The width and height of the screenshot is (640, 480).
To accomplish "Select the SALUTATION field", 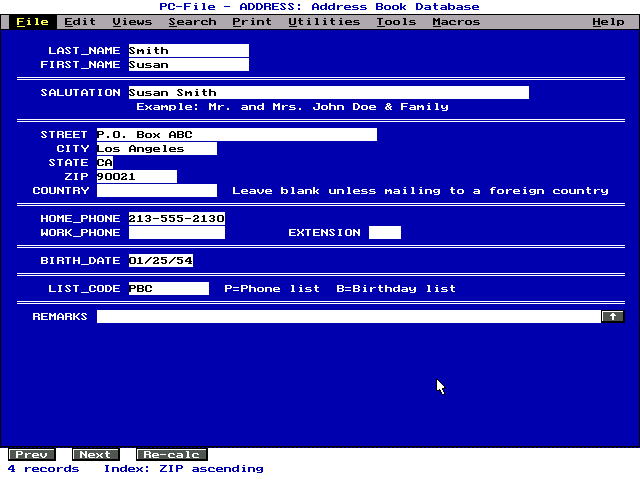I will (x=329, y=93).
